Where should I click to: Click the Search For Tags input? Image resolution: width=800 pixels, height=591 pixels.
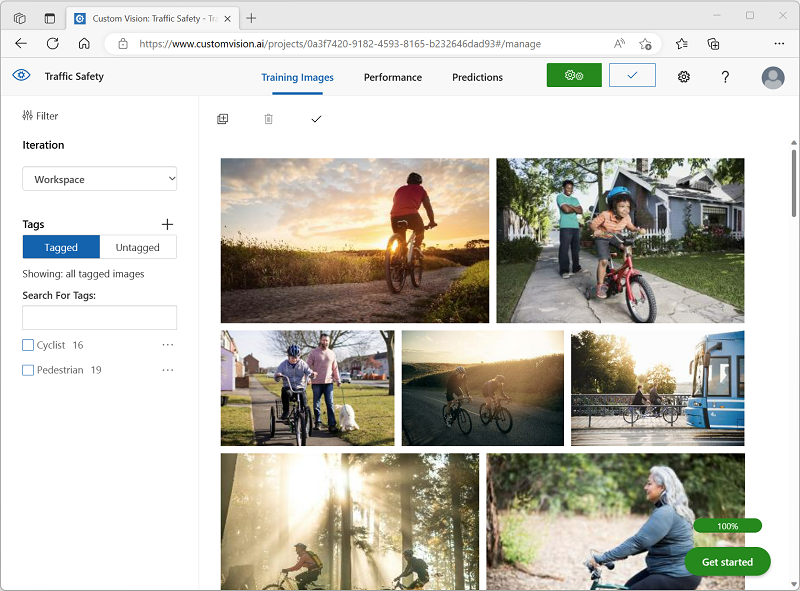tap(99, 317)
